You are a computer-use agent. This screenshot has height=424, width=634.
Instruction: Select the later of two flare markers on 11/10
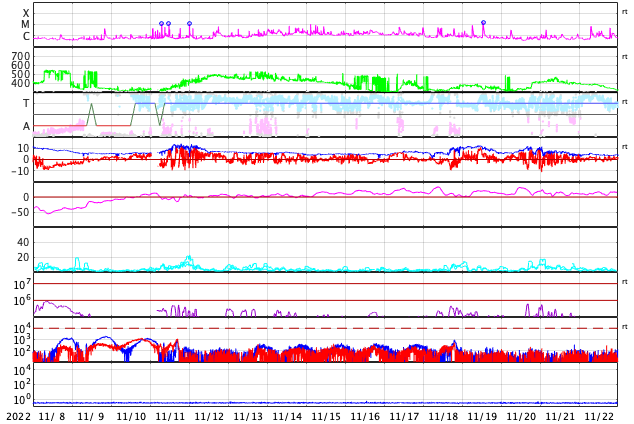168,23
